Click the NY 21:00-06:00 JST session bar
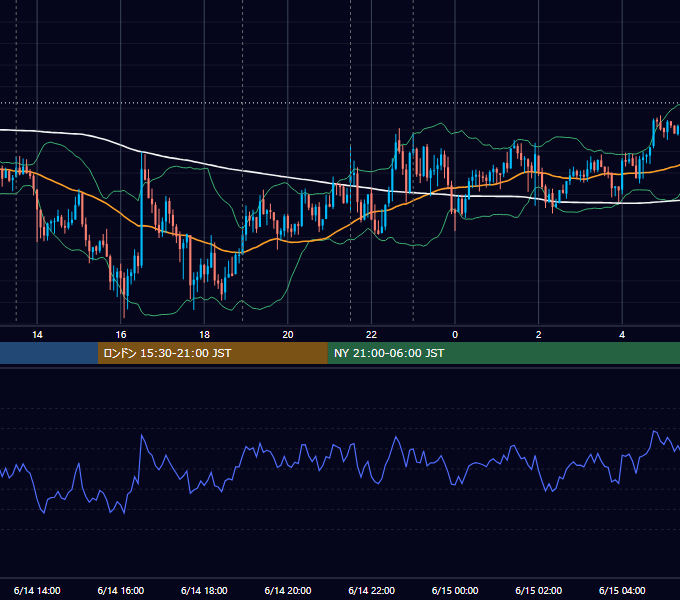The image size is (680, 600). (x=503, y=353)
